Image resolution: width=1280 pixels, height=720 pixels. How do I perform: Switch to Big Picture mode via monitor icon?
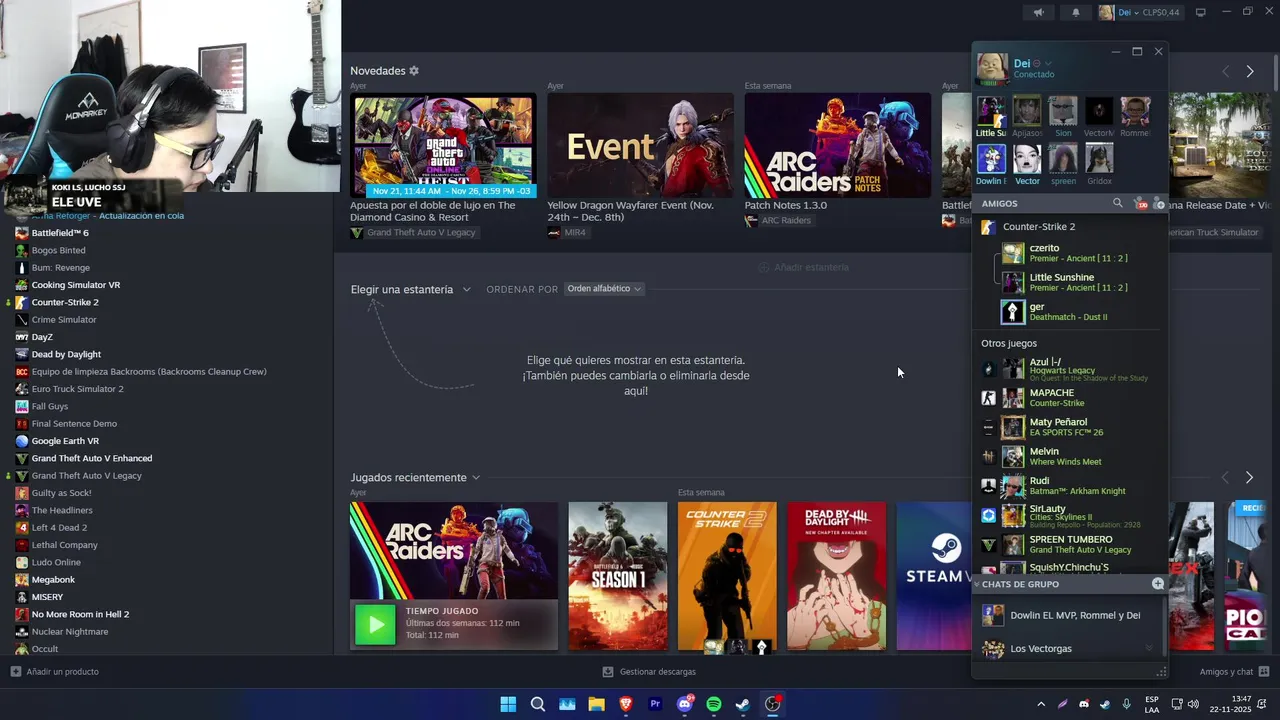click(1201, 12)
